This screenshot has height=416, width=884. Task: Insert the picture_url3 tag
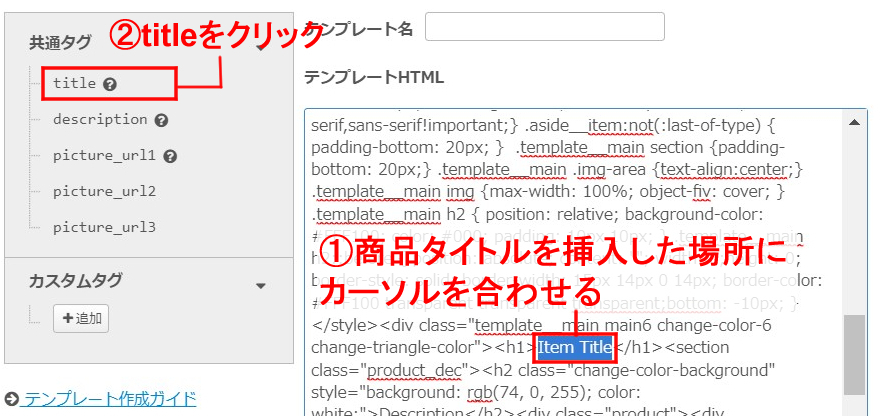(x=104, y=228)
